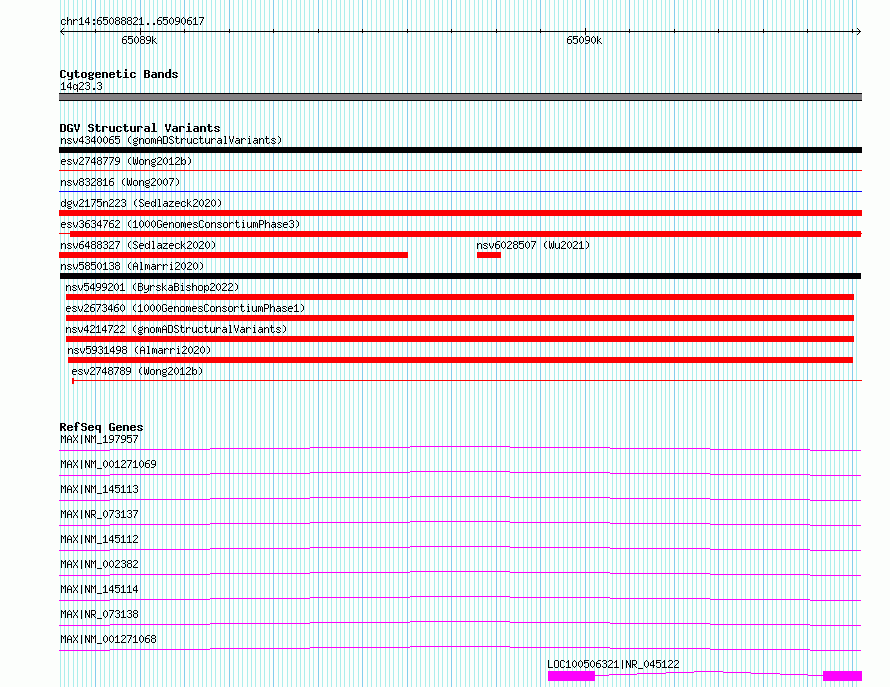Click the 14q23.3 cytogenetic band bar
The height and width of the screenshot is (687, 890).
460,97
